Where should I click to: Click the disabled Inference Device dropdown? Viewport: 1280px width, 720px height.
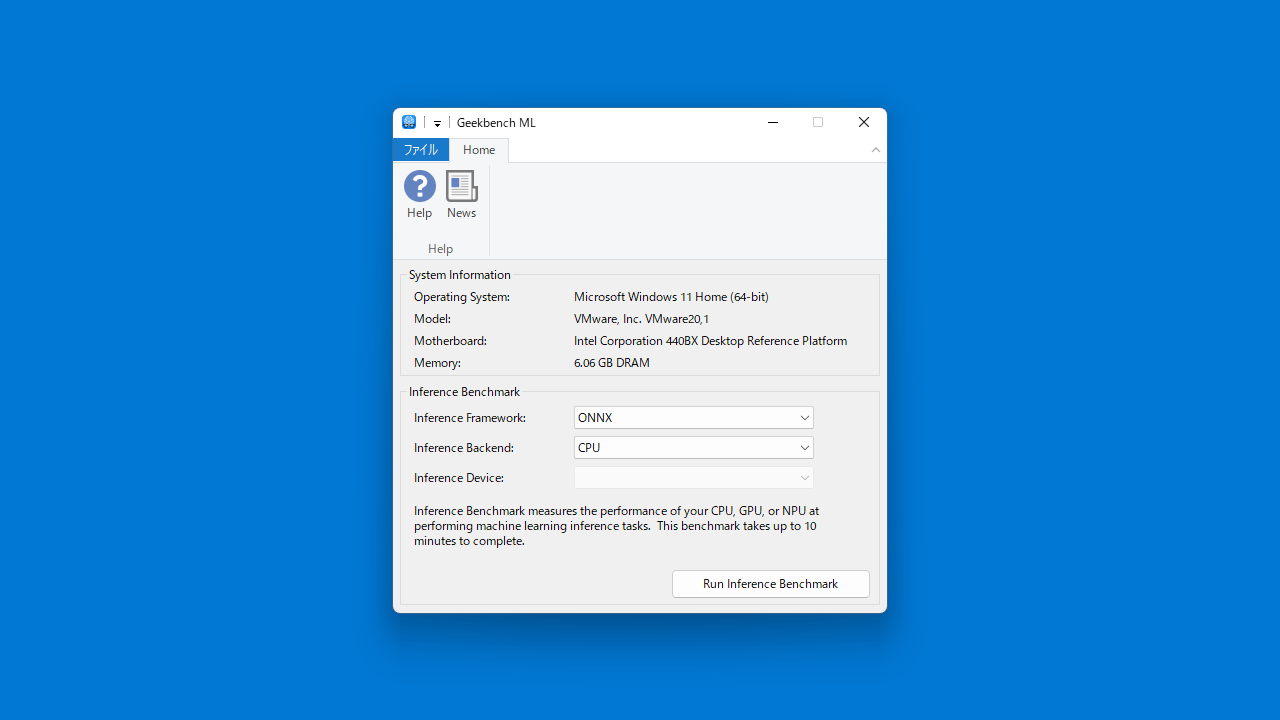click(x=694, y=478)
